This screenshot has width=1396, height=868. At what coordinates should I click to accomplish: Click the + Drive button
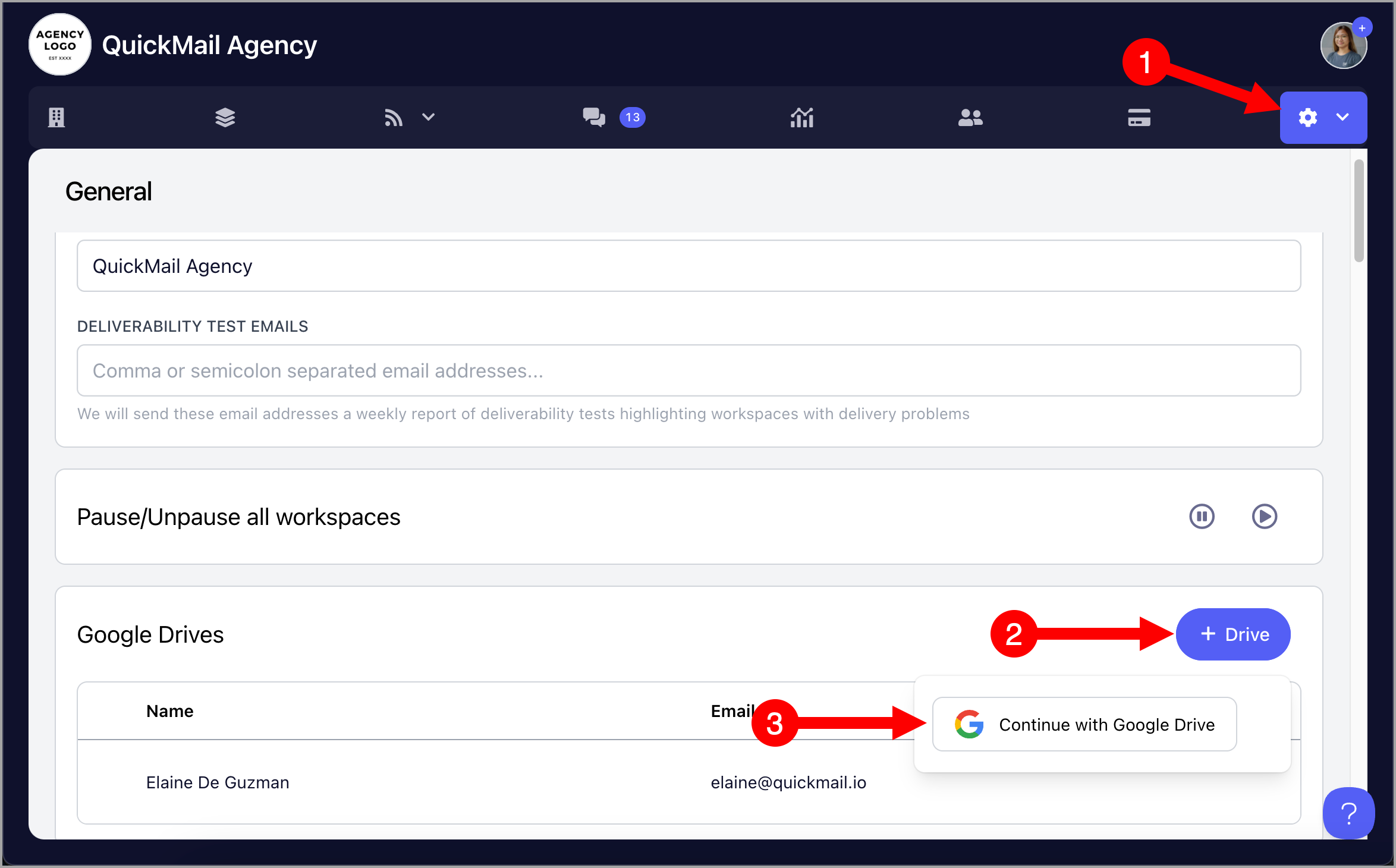[1233, 634]
